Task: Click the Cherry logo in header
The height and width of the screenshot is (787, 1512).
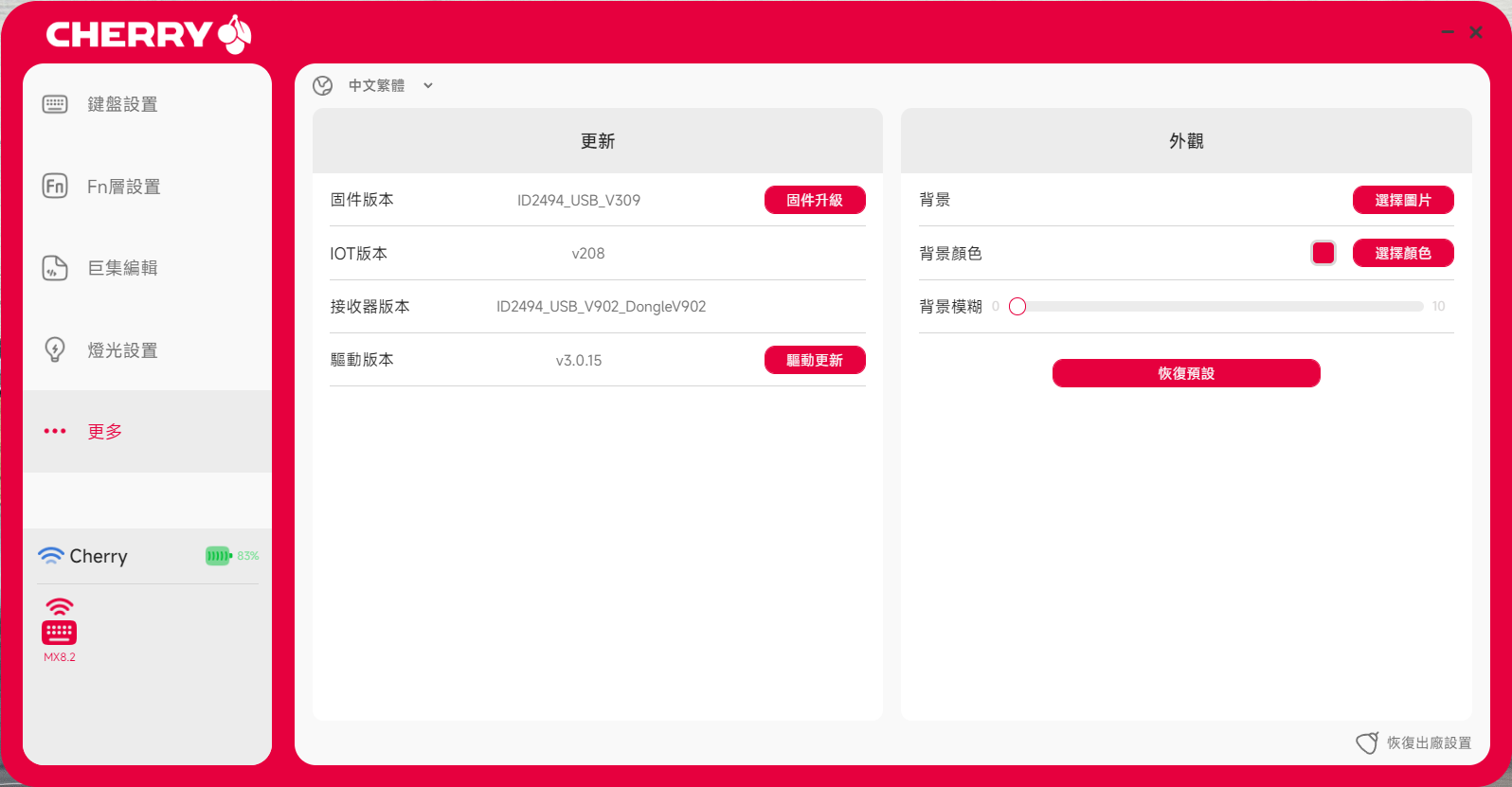Action: (x=149, y=35)
